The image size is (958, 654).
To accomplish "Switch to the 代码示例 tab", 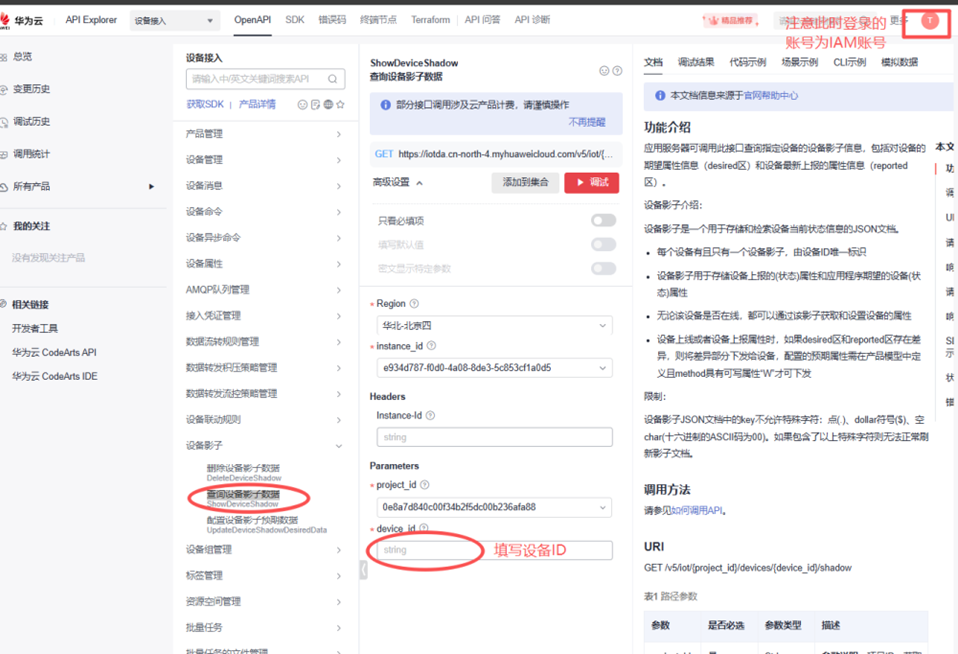I will pyautogui.click(x=748, y=62).
